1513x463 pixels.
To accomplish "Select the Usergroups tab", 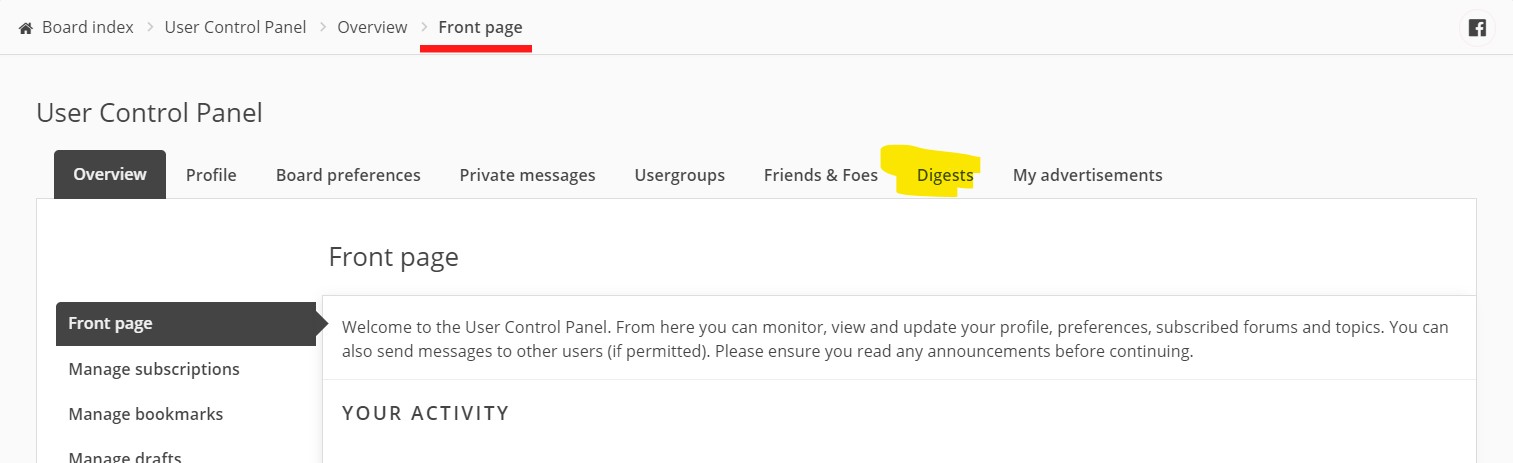I will point(679,175).
